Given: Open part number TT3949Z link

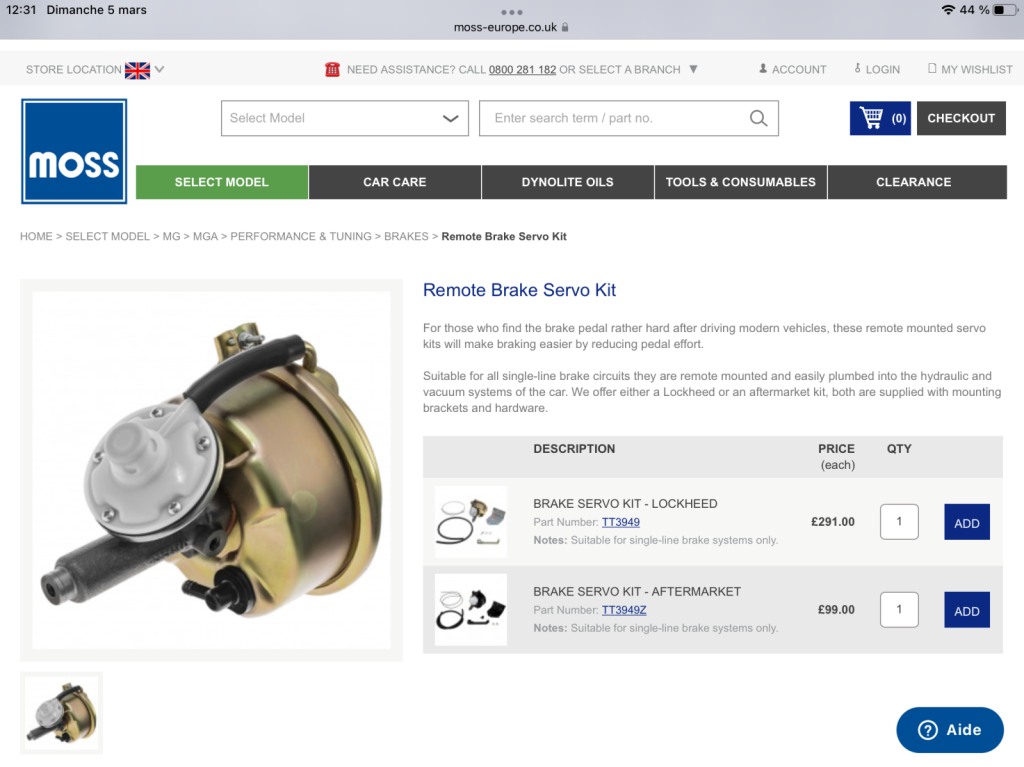Looking at the screenshot, I should [x=624, y=610].
